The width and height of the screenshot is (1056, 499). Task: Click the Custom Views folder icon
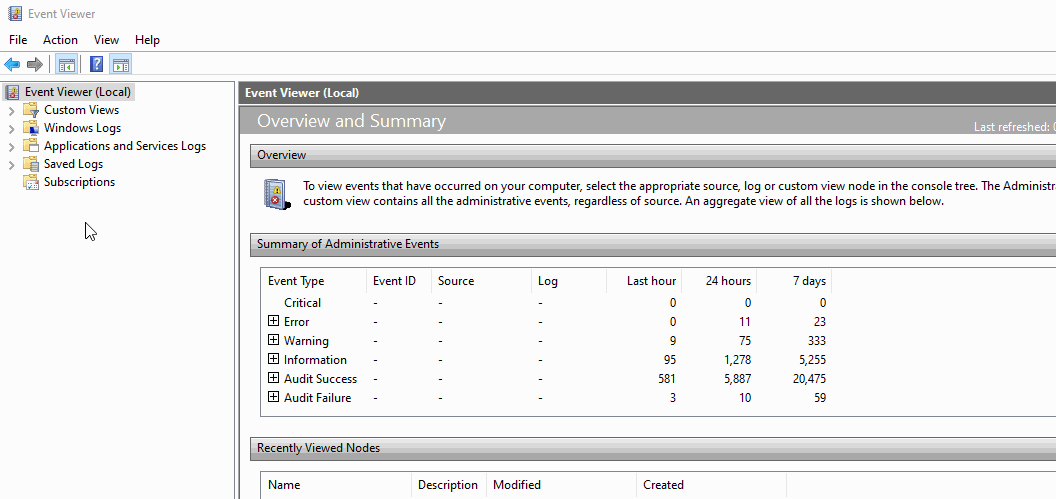coord(31,110)
